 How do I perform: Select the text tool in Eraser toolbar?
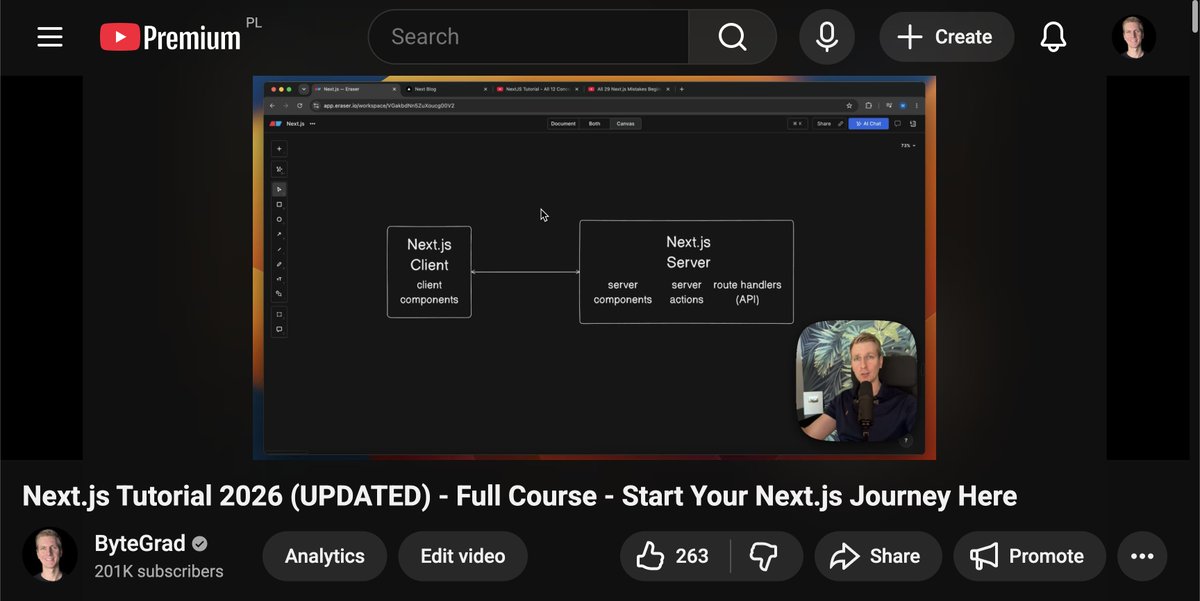pyautogui.click(x=279, y=279)
